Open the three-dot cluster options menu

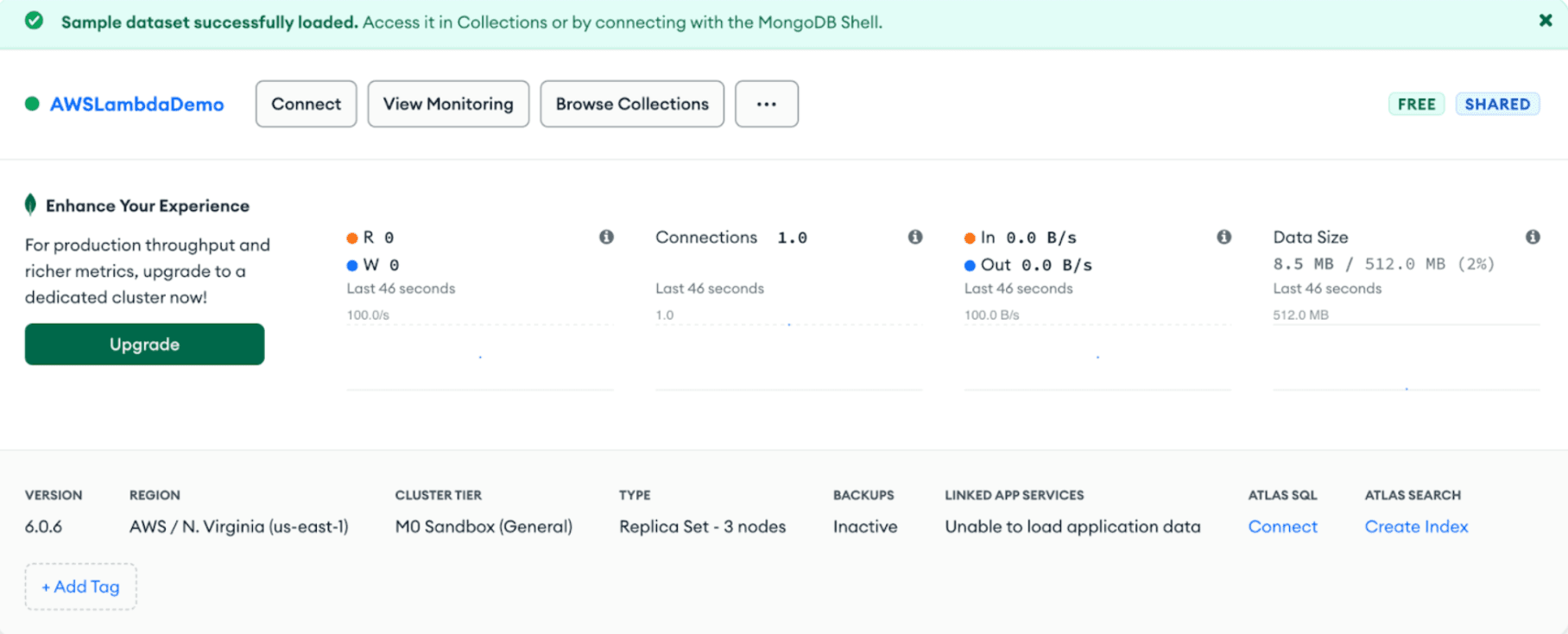coord(766,104)
